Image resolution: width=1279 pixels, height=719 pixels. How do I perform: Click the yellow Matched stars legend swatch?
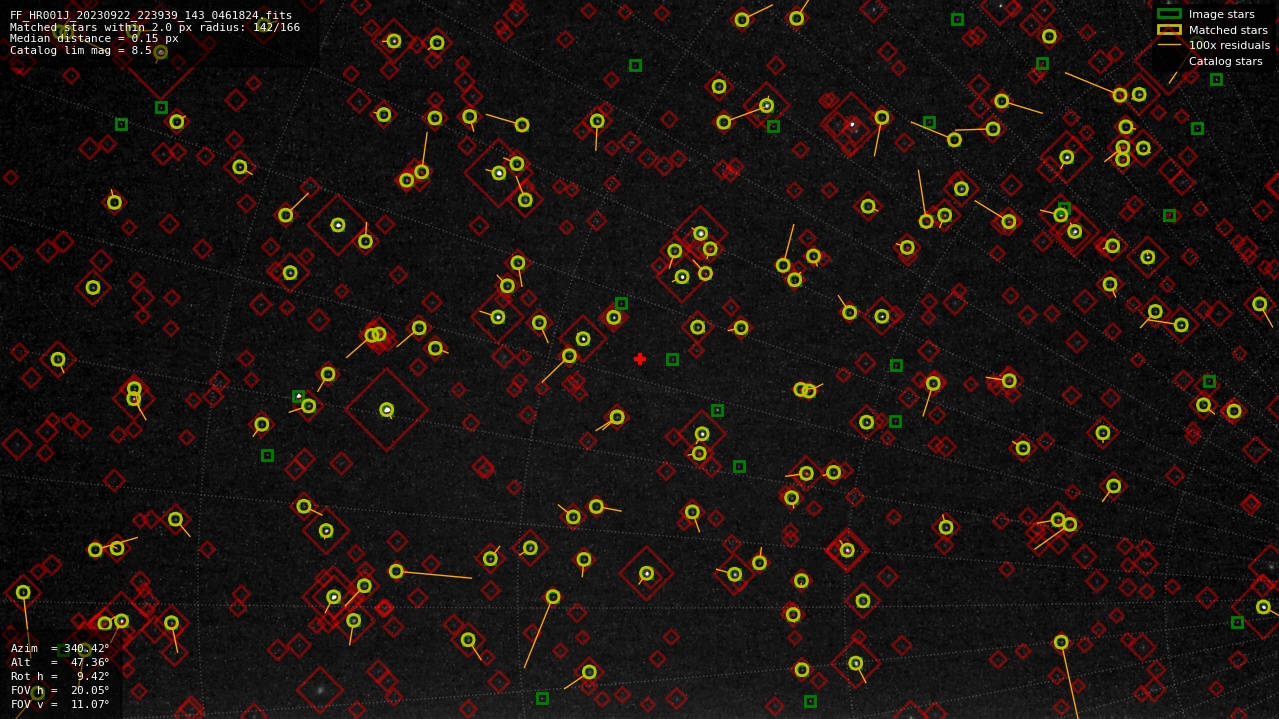pyautogui.click(x=1169, y=30)
